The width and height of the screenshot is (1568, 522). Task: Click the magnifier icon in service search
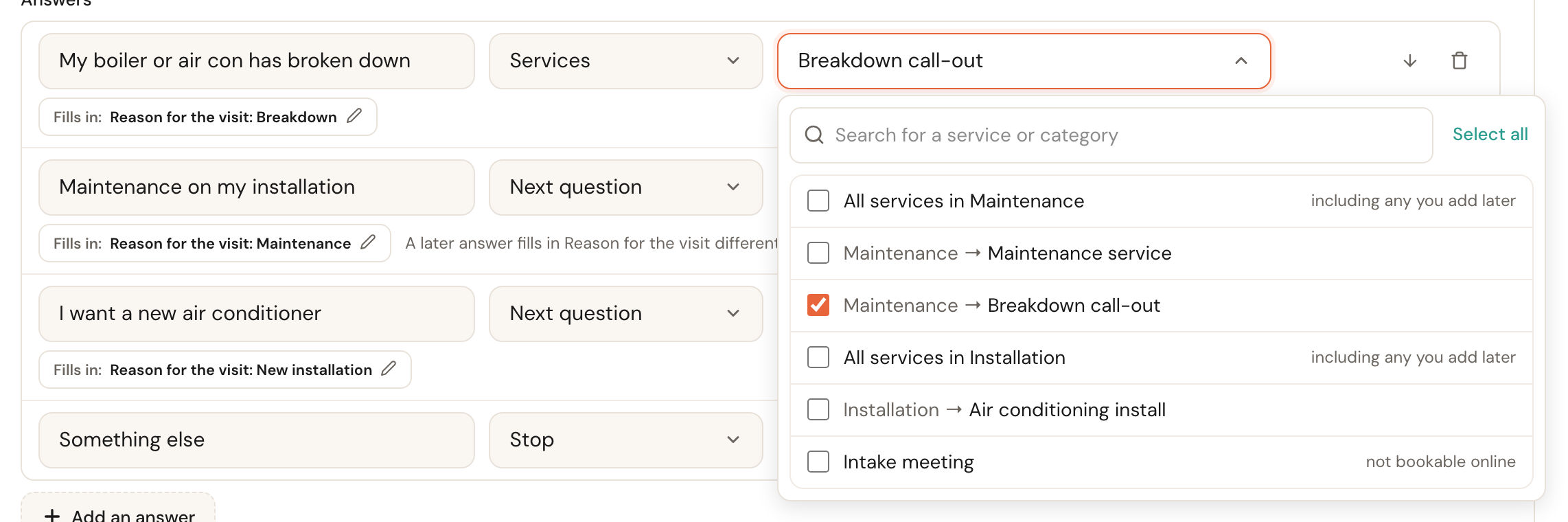point(814,135)
